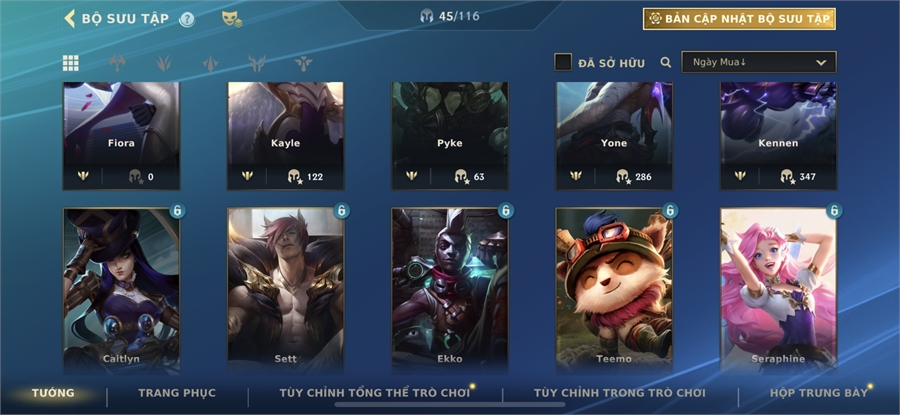This screenshot has height=415, width=900.
Task: Click the search magnifier icon
Action: [x=665, y=63]
